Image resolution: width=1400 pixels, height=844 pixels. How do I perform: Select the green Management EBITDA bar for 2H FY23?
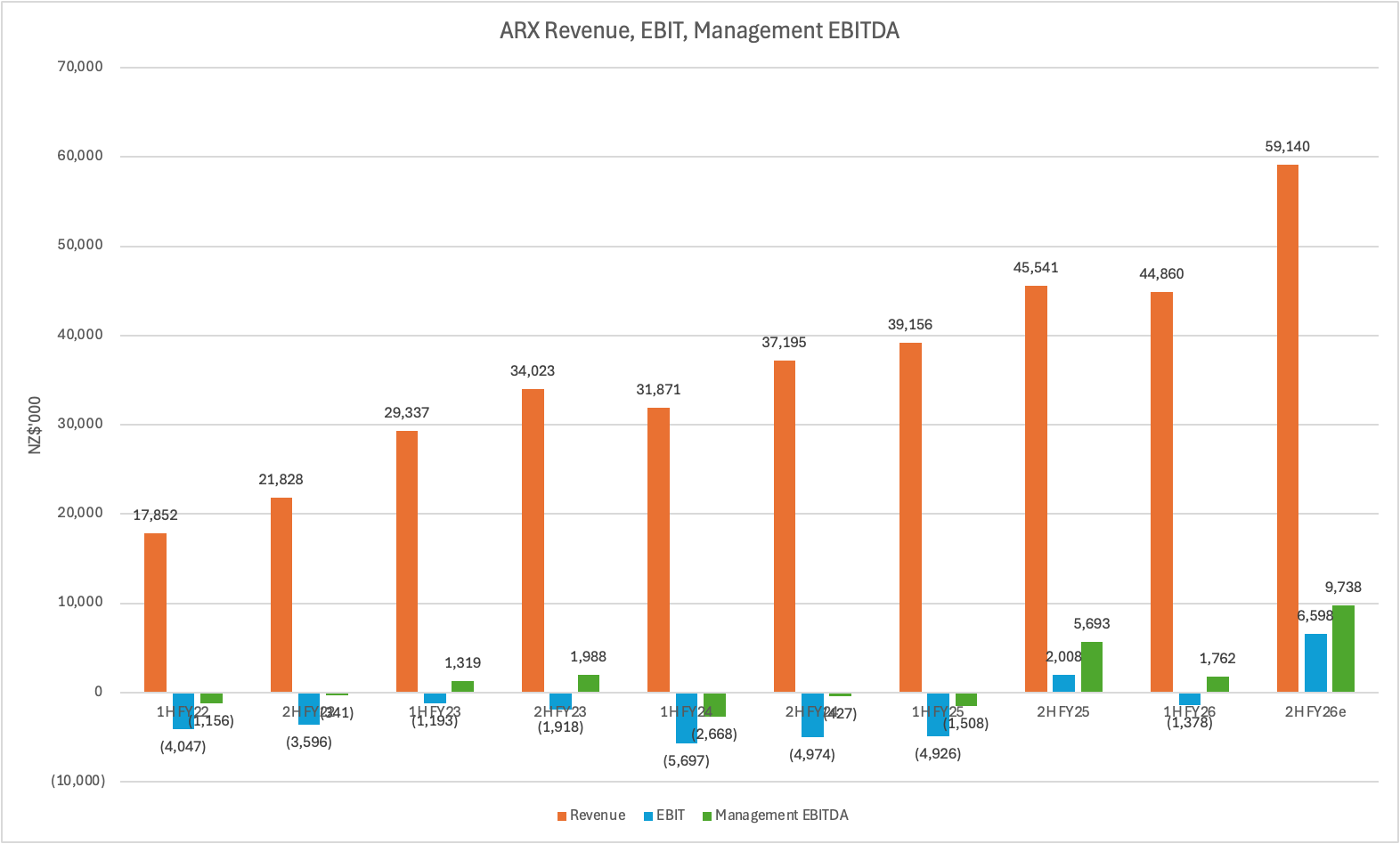[588, 684]
